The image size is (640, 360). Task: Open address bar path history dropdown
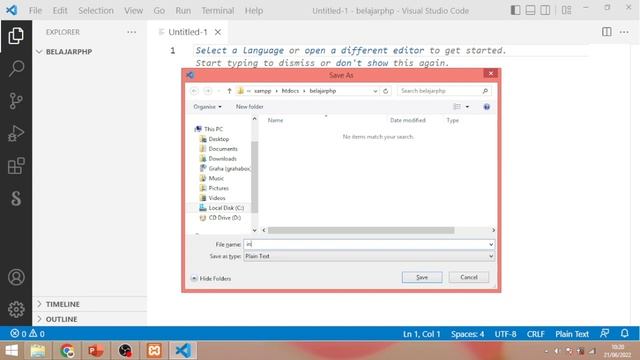pos(375,91)
